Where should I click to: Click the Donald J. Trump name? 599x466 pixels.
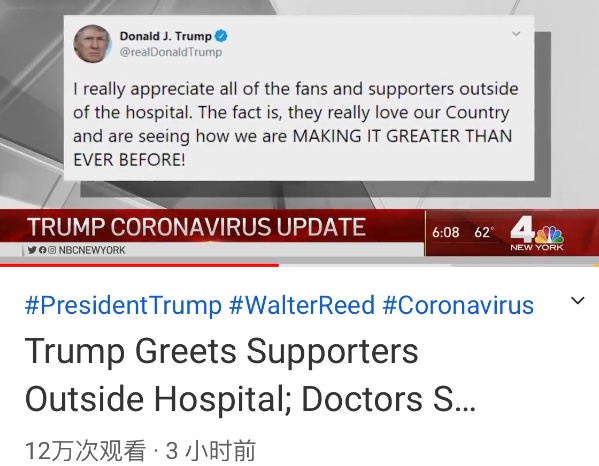[x=166, y=36]
